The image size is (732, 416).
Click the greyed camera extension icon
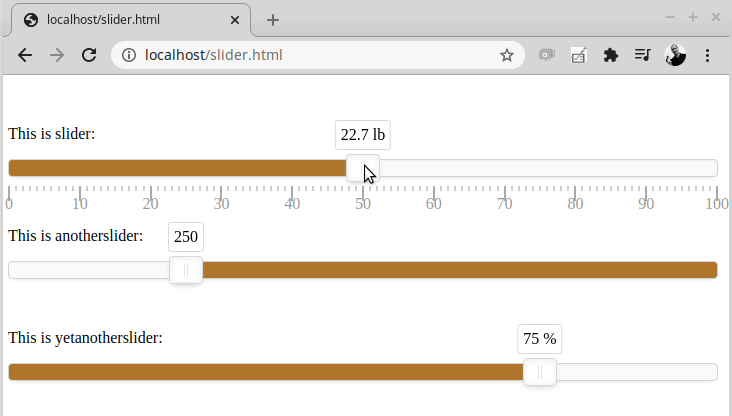click(x=546, y=55)
